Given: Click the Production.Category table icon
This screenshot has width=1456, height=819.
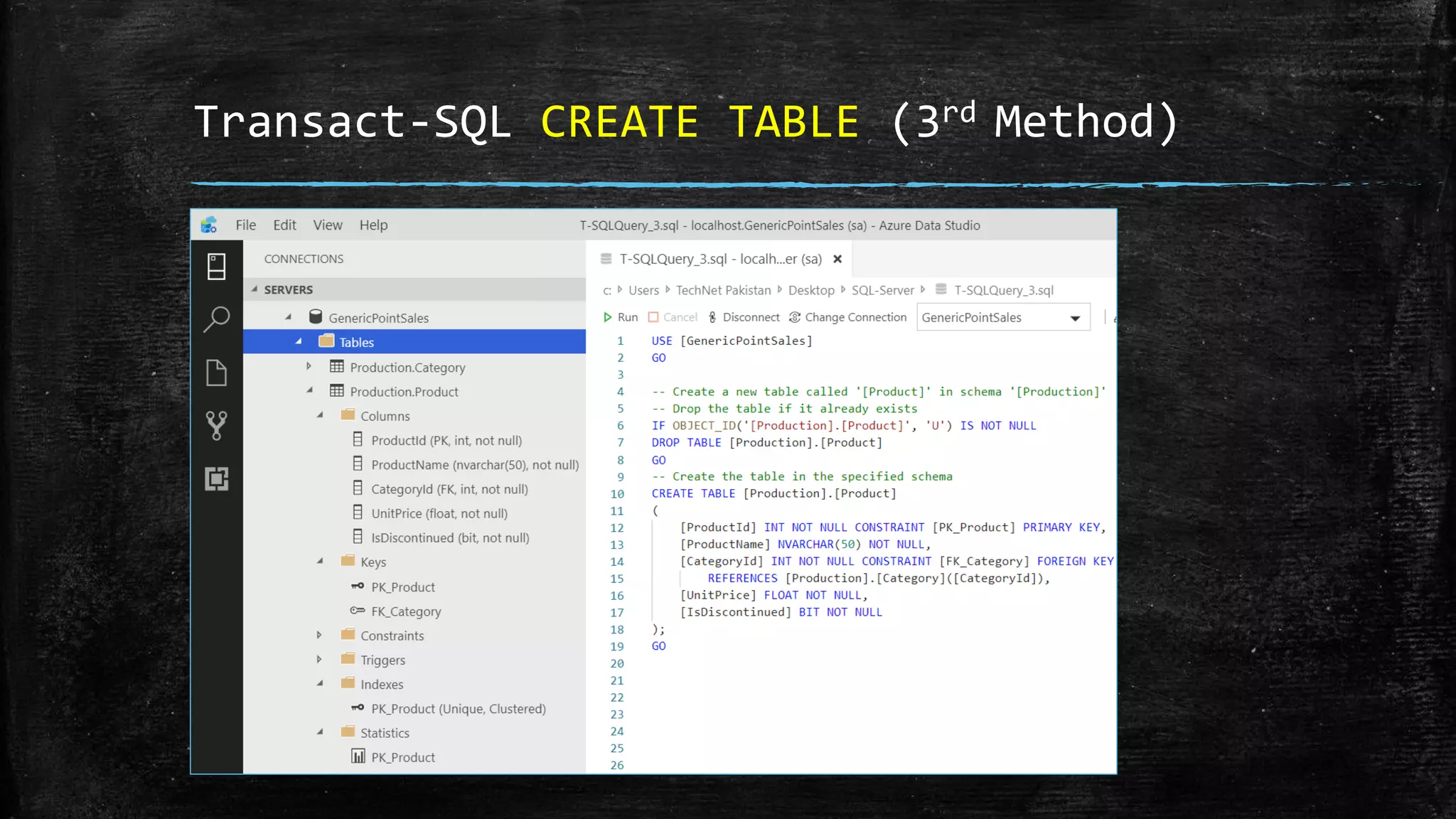Looking at the screenshot, I should point(337,367).
